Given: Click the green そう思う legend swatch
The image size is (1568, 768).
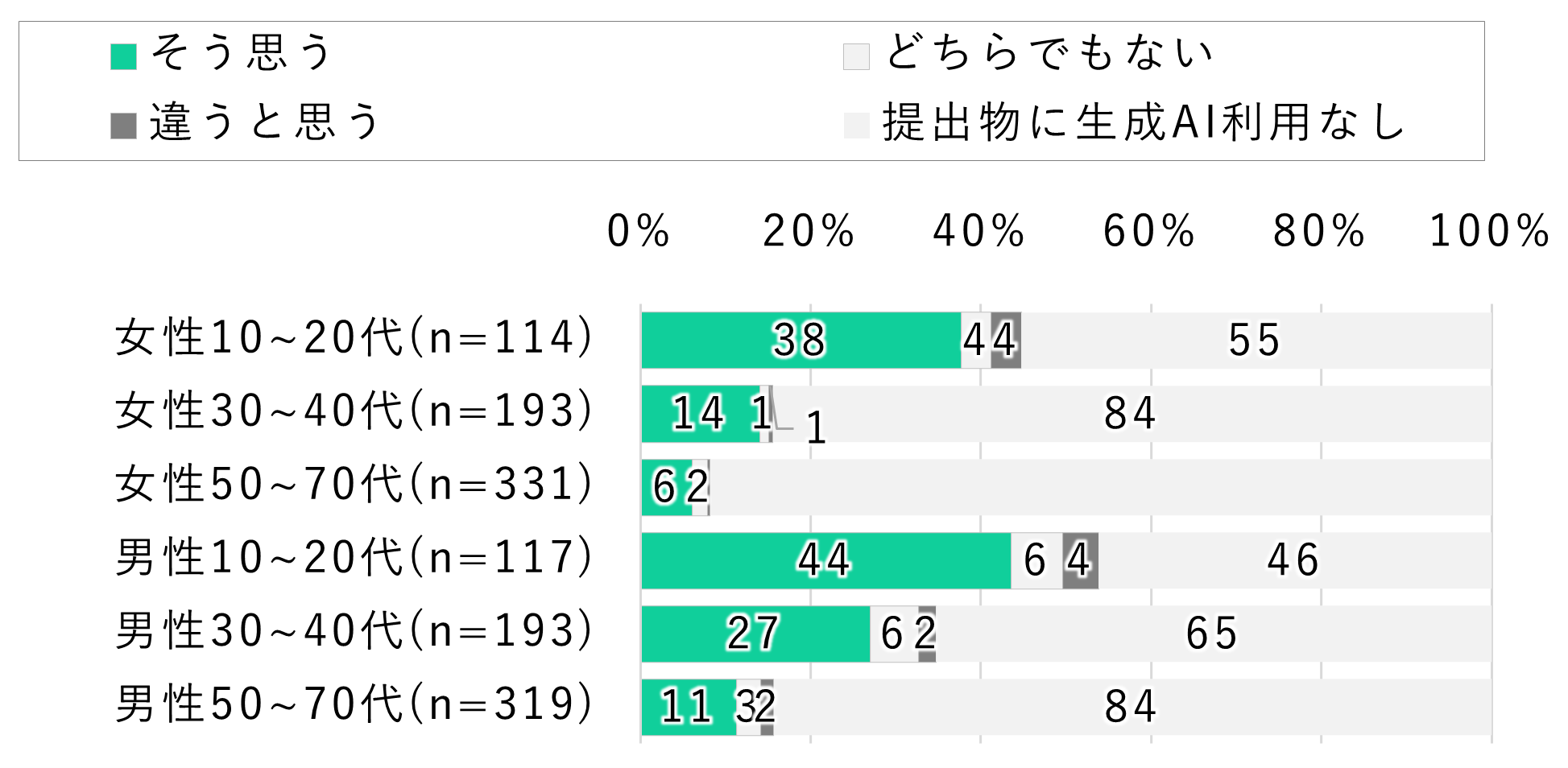Looking at the screenshot, I should tap(123, 56).
